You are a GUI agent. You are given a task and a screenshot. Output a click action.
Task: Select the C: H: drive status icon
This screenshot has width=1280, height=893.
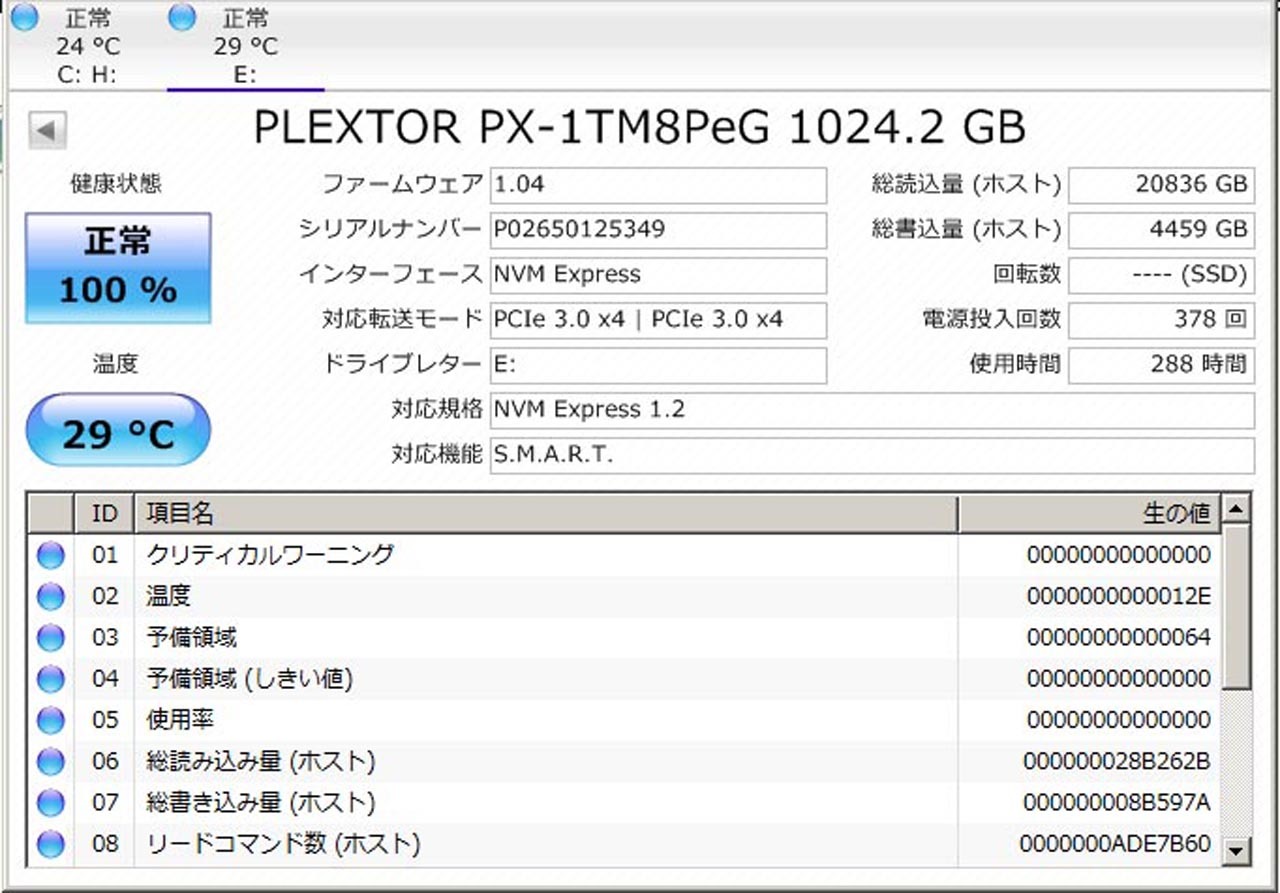pos(23,16)
